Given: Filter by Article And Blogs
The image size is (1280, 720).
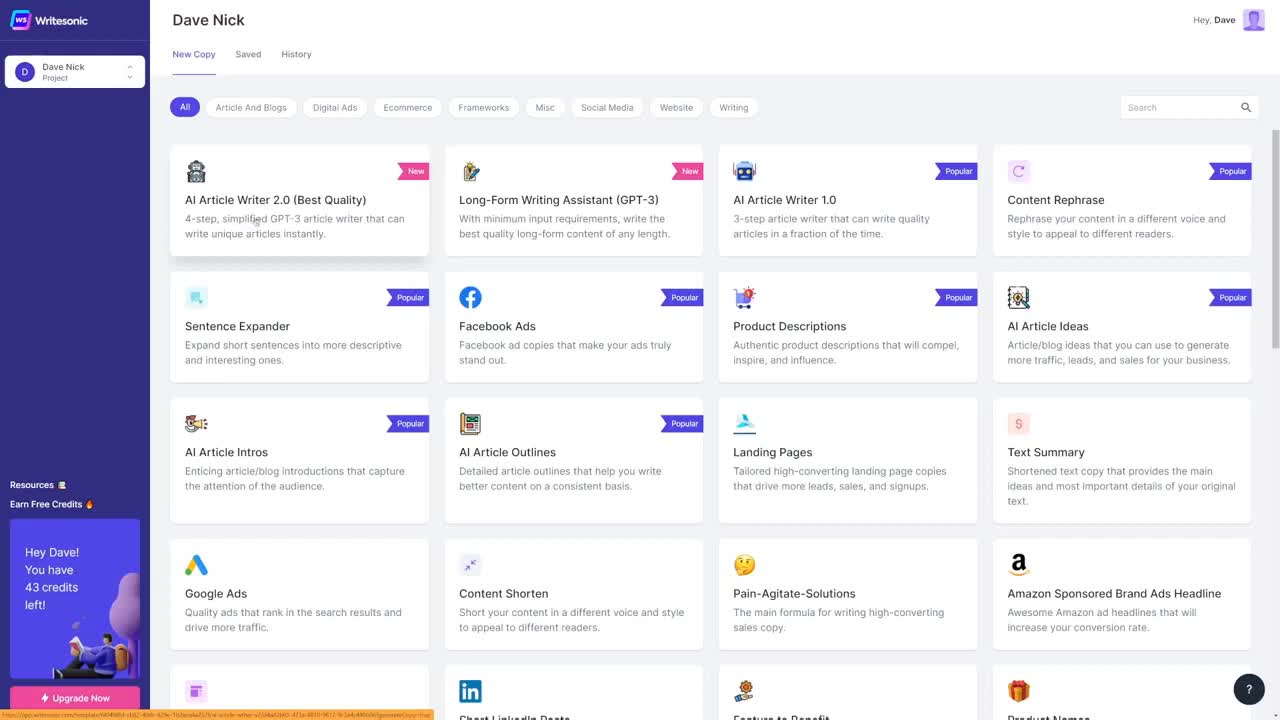Looking at the screenshot, I should (x=251, y=107).
